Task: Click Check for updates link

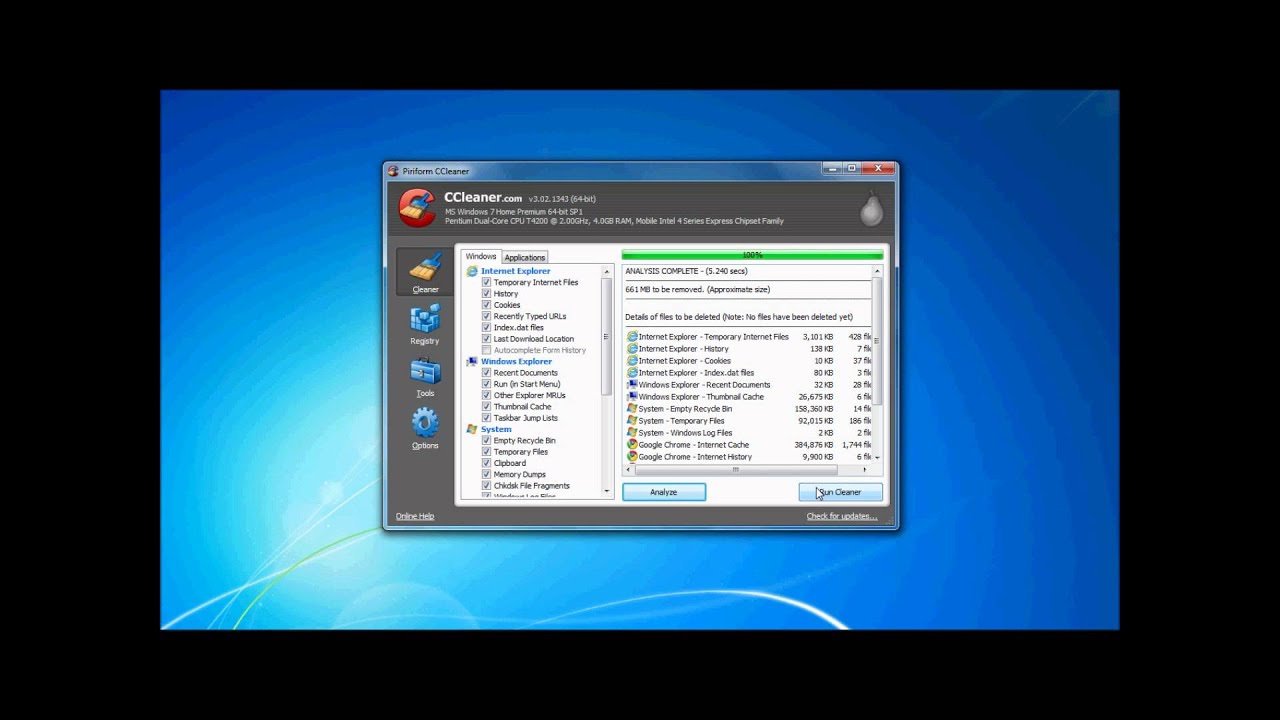Action: (x=842, y=517)
